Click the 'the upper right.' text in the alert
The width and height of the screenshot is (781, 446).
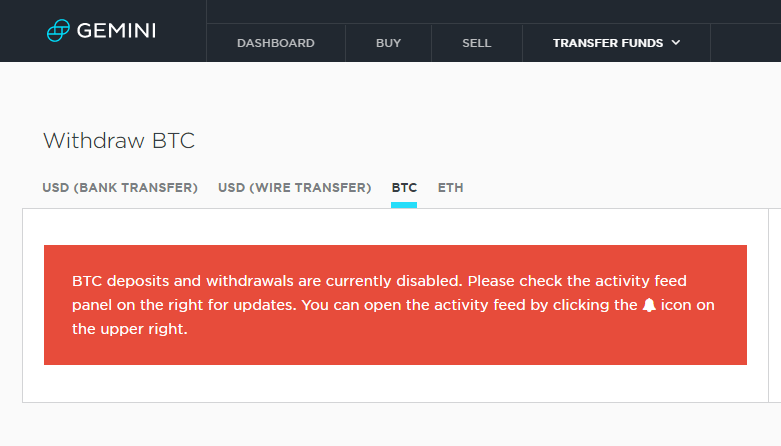tap(130, 329)
